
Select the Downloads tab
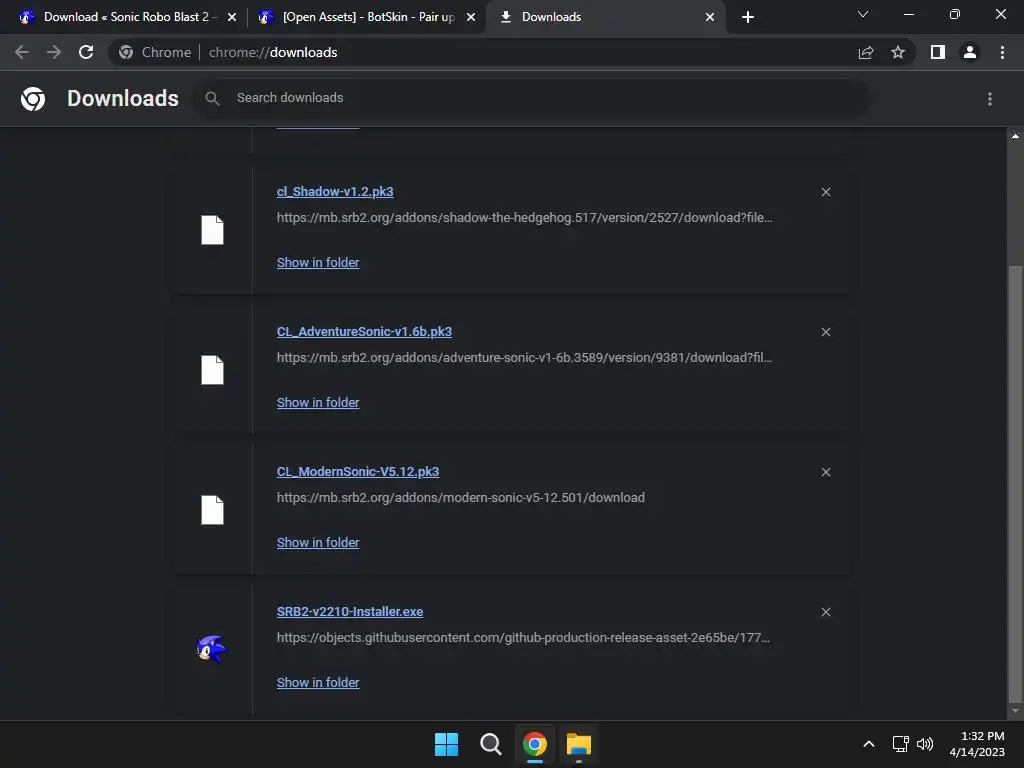pos(605,17)
